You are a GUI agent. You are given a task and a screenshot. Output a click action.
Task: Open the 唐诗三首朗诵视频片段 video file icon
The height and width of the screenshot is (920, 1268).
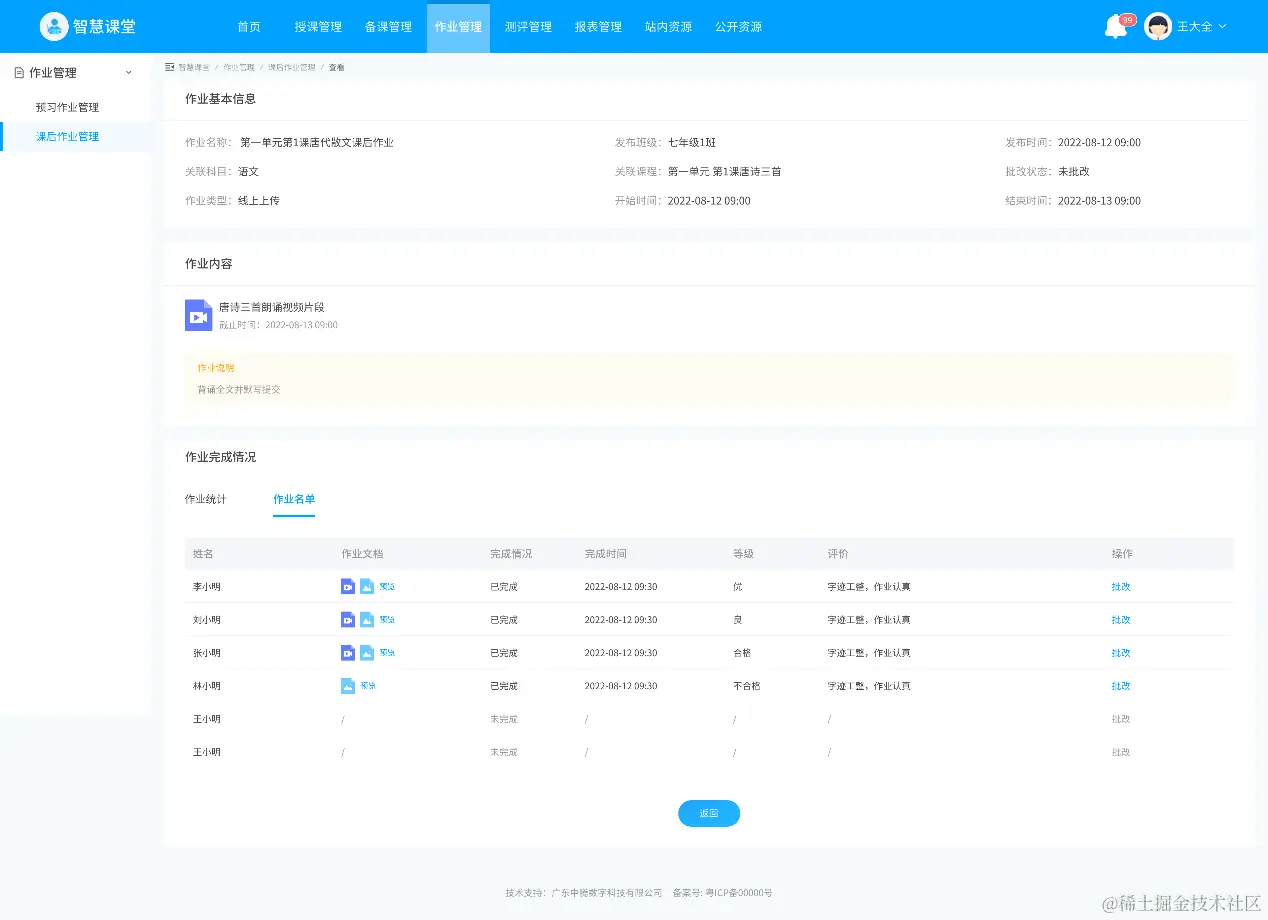point(198,315)
